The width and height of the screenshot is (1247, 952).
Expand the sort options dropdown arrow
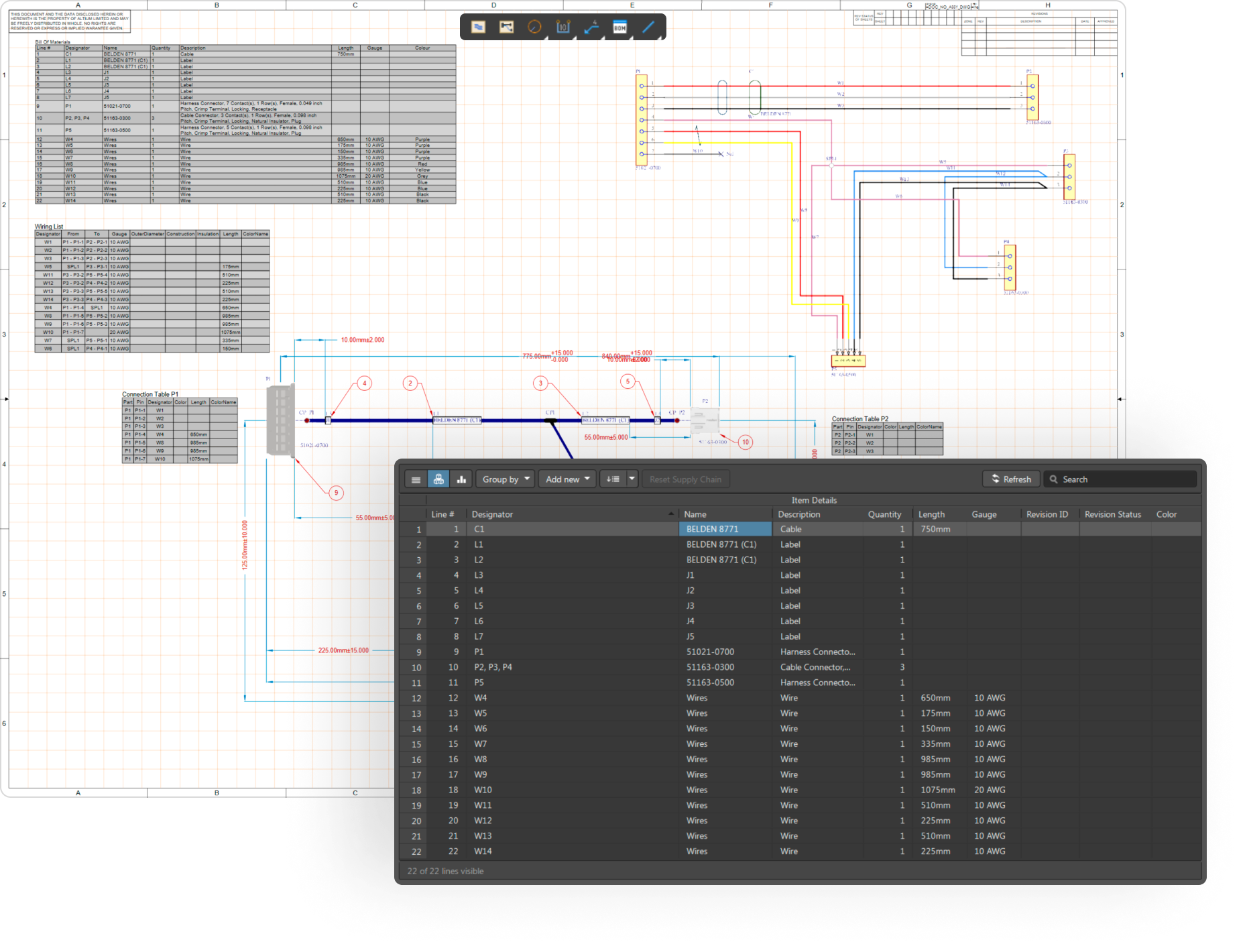point(631,479)
